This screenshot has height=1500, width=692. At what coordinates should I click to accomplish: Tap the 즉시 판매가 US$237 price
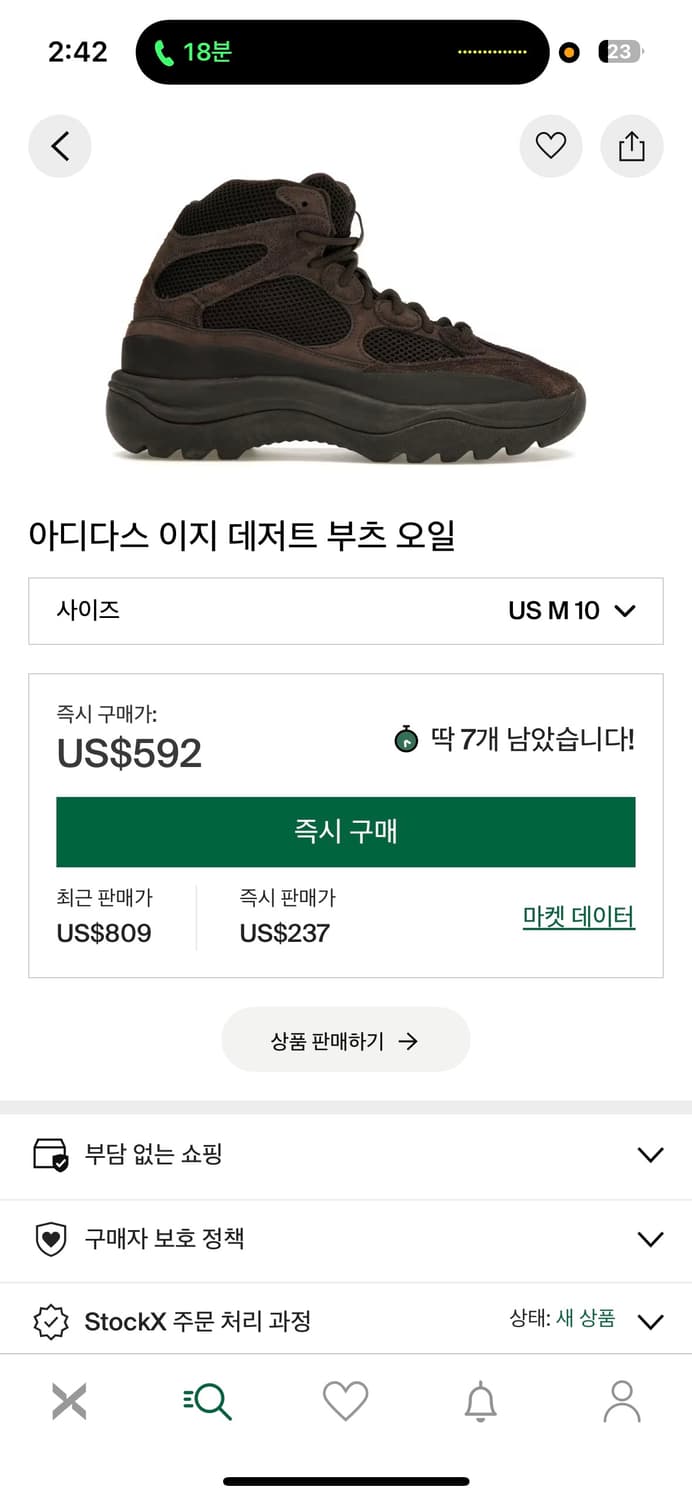285,933
